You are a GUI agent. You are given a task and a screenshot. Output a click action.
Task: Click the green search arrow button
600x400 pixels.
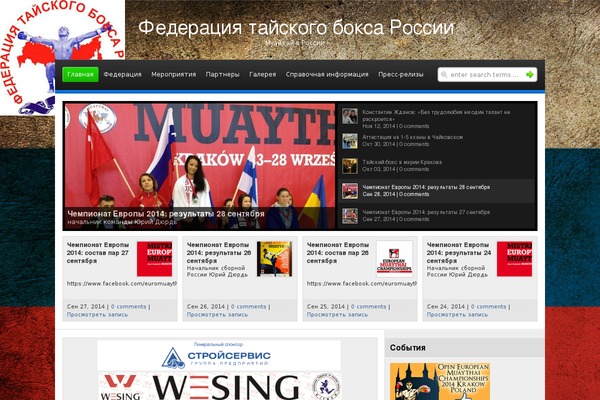[530, 75]
